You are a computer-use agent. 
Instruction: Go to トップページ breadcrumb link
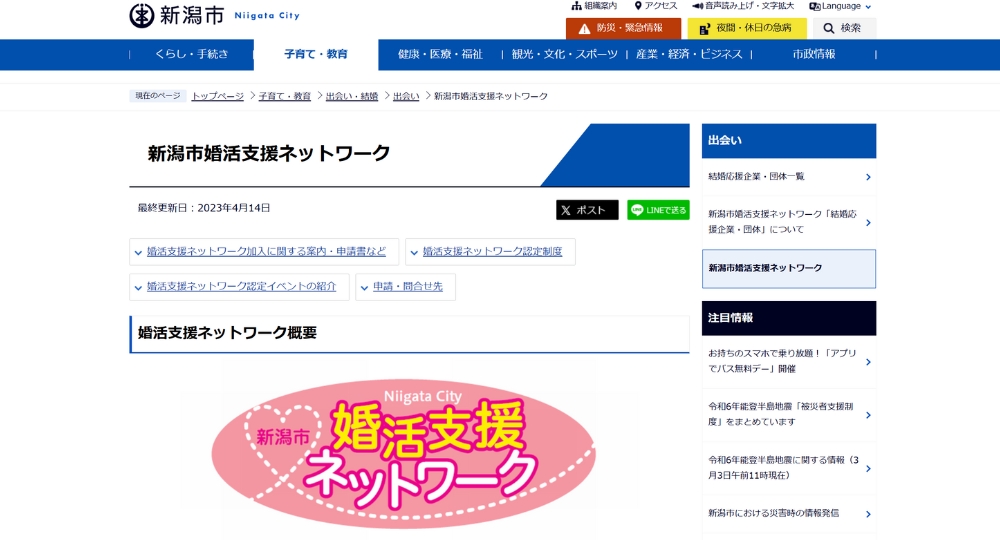point(217,96)
